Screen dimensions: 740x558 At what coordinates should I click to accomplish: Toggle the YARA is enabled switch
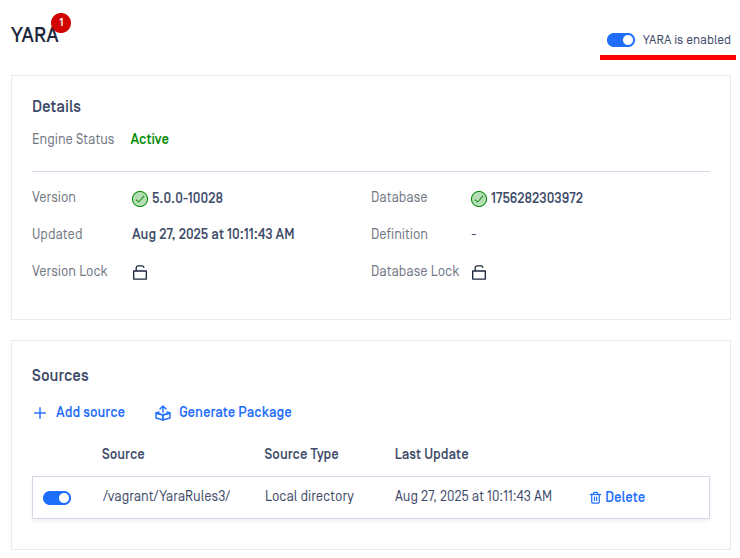click(621, 40)
